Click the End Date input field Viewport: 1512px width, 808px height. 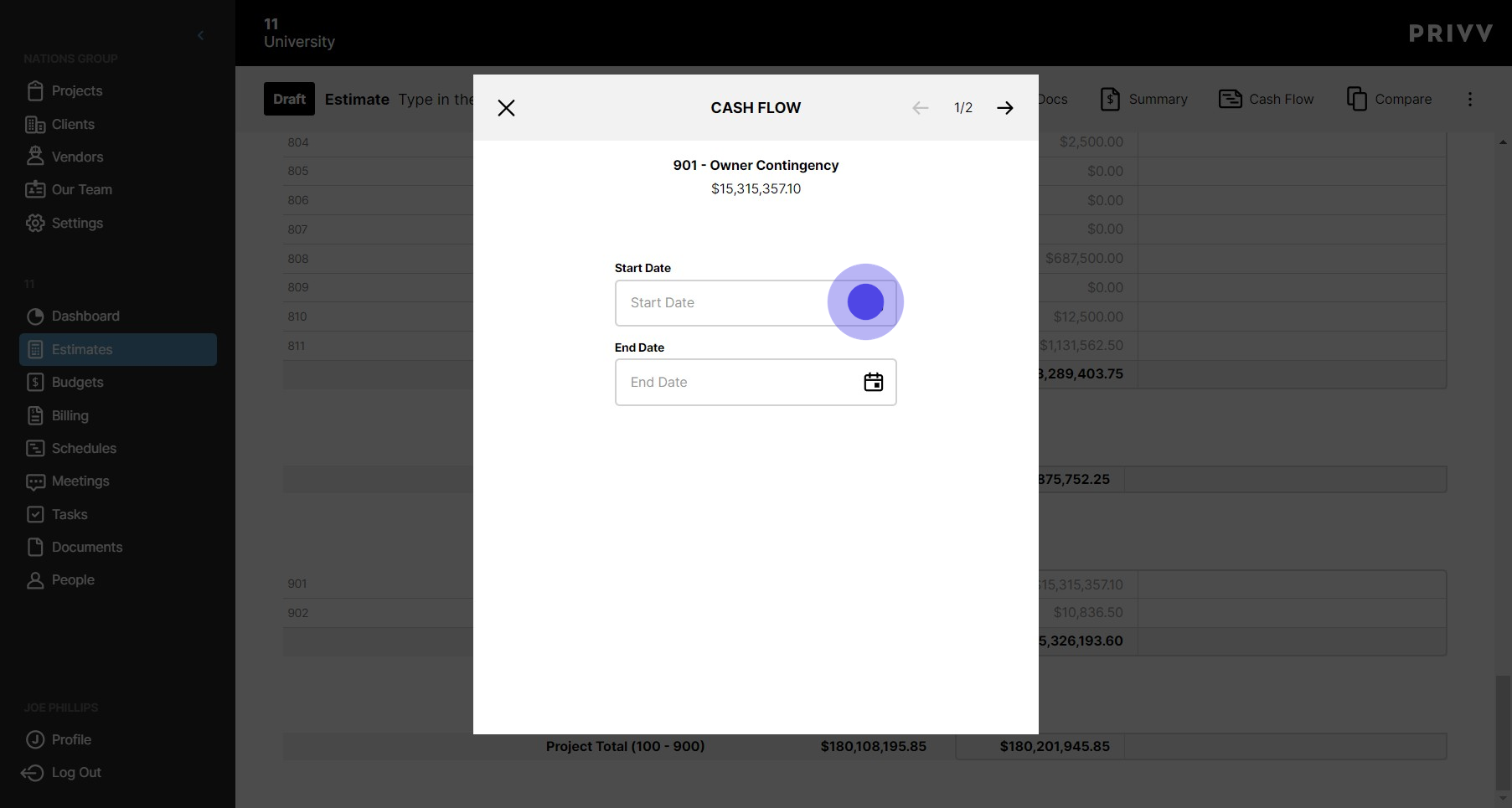coord(756,383)
